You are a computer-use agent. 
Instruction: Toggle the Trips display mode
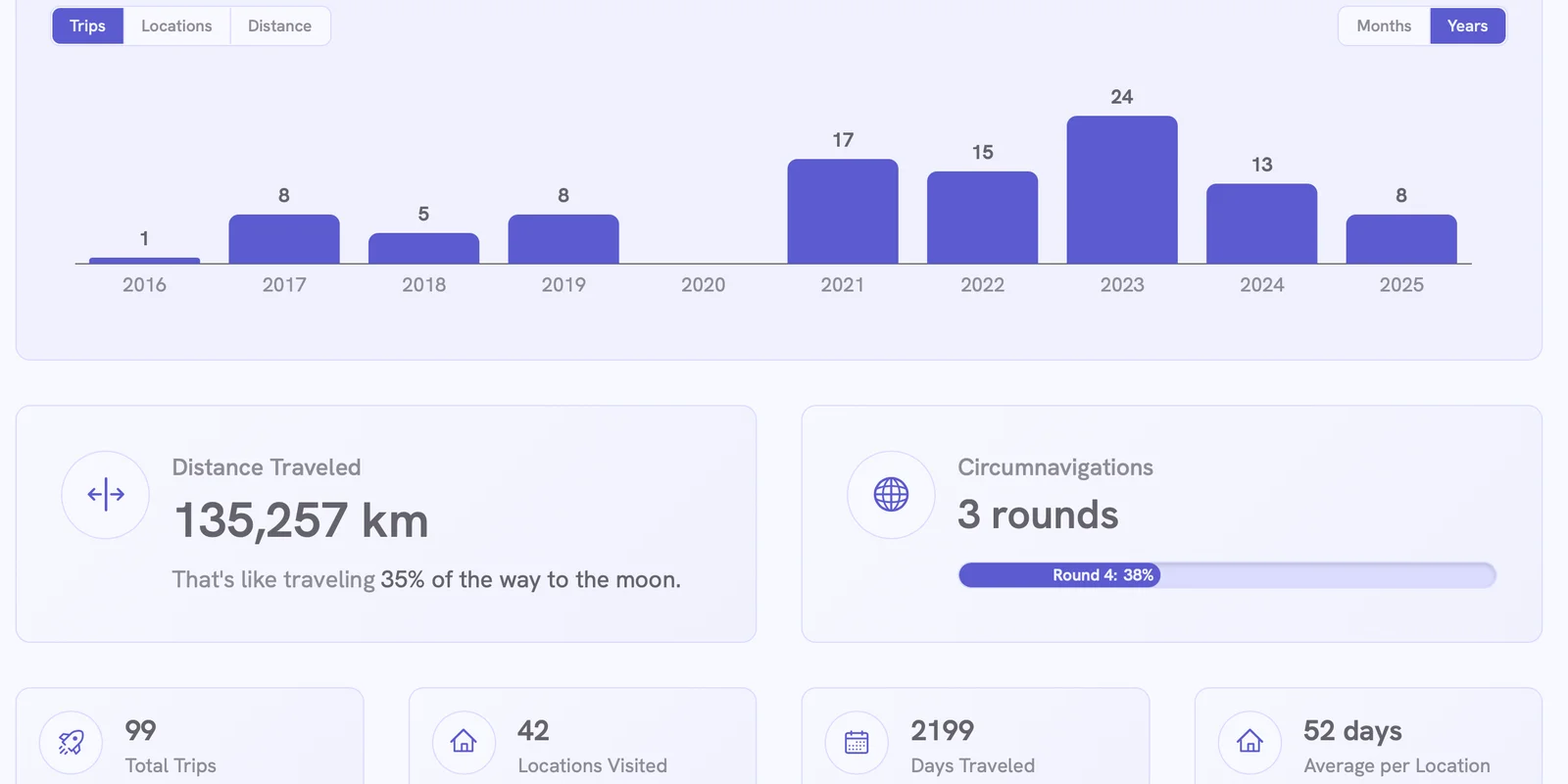87,25
